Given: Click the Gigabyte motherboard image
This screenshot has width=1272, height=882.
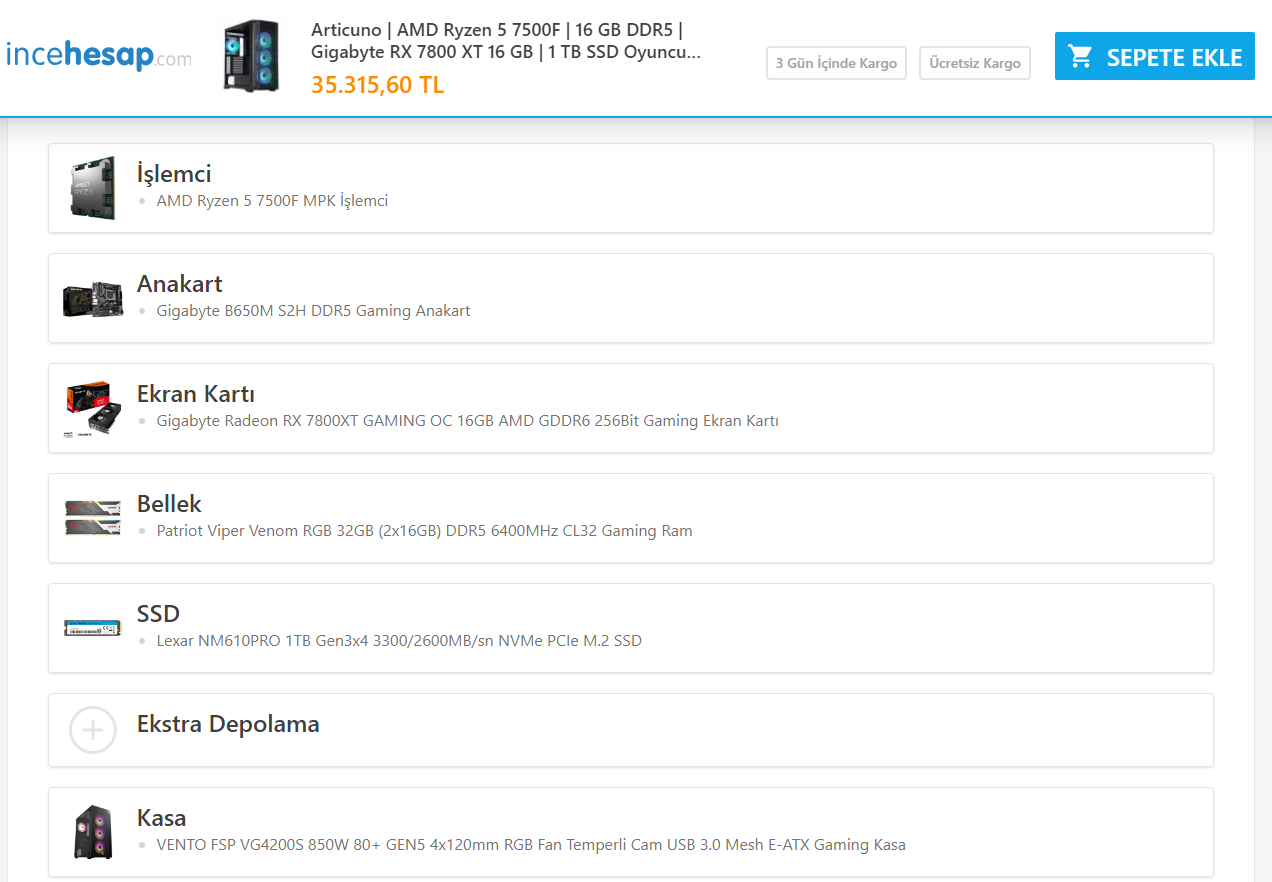Looking at the screenshot, I should tap(93, 298).
